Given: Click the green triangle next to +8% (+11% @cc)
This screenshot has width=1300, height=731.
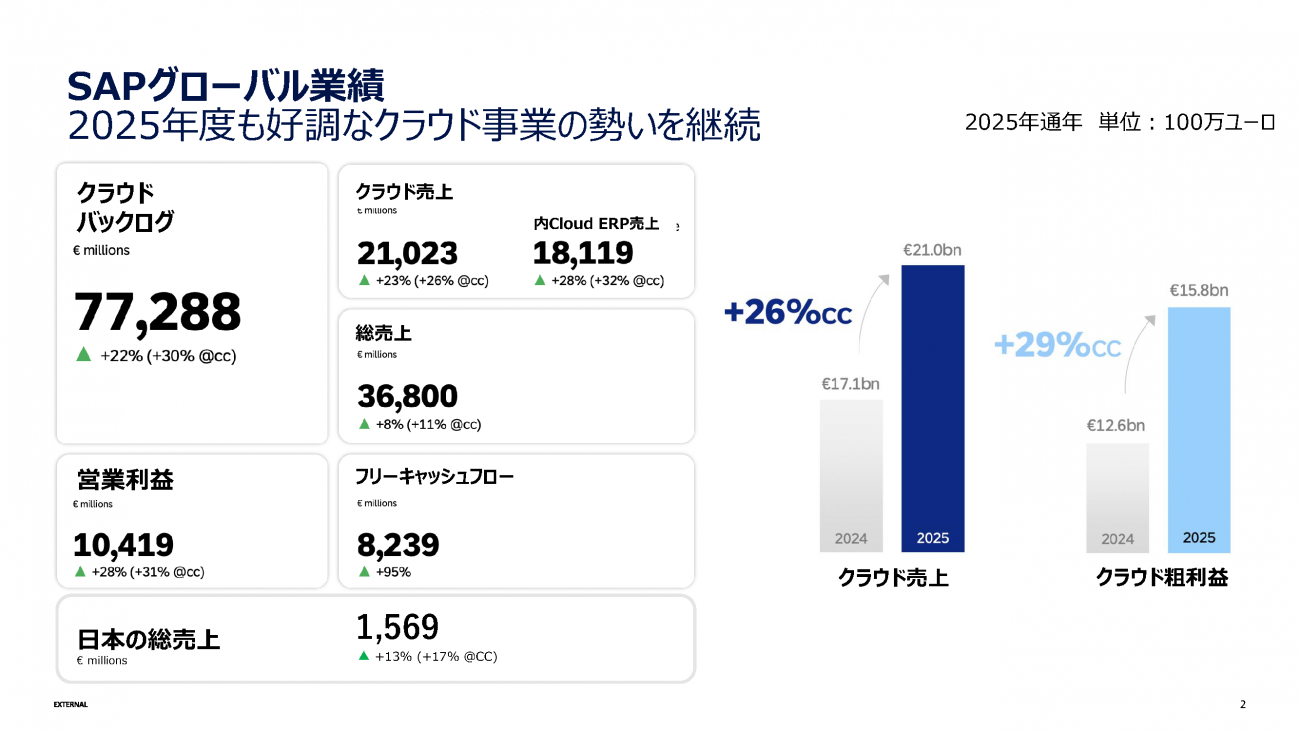Looking at the screenshot, I should [365, 424].
